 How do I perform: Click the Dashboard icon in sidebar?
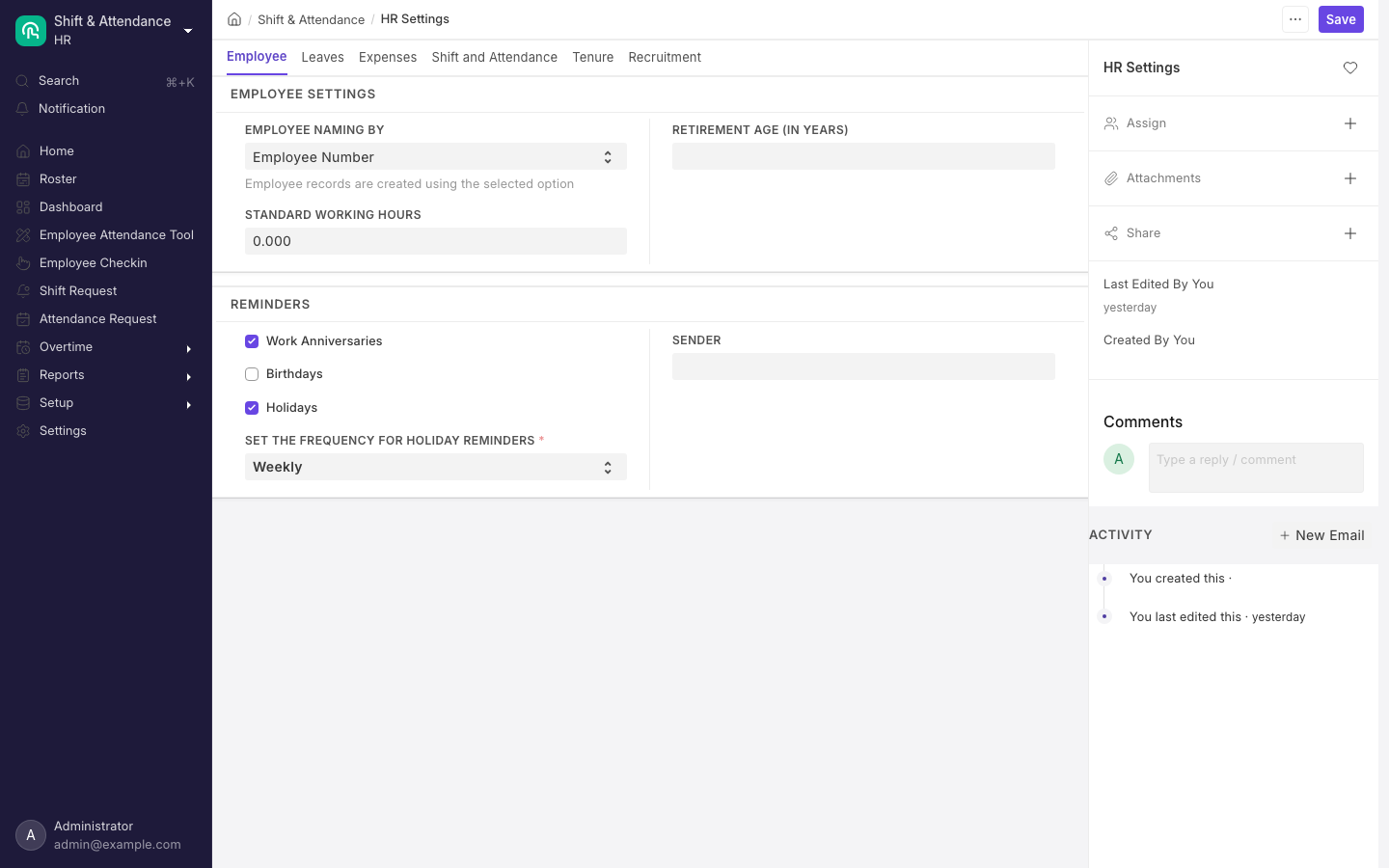coord(23,207)
